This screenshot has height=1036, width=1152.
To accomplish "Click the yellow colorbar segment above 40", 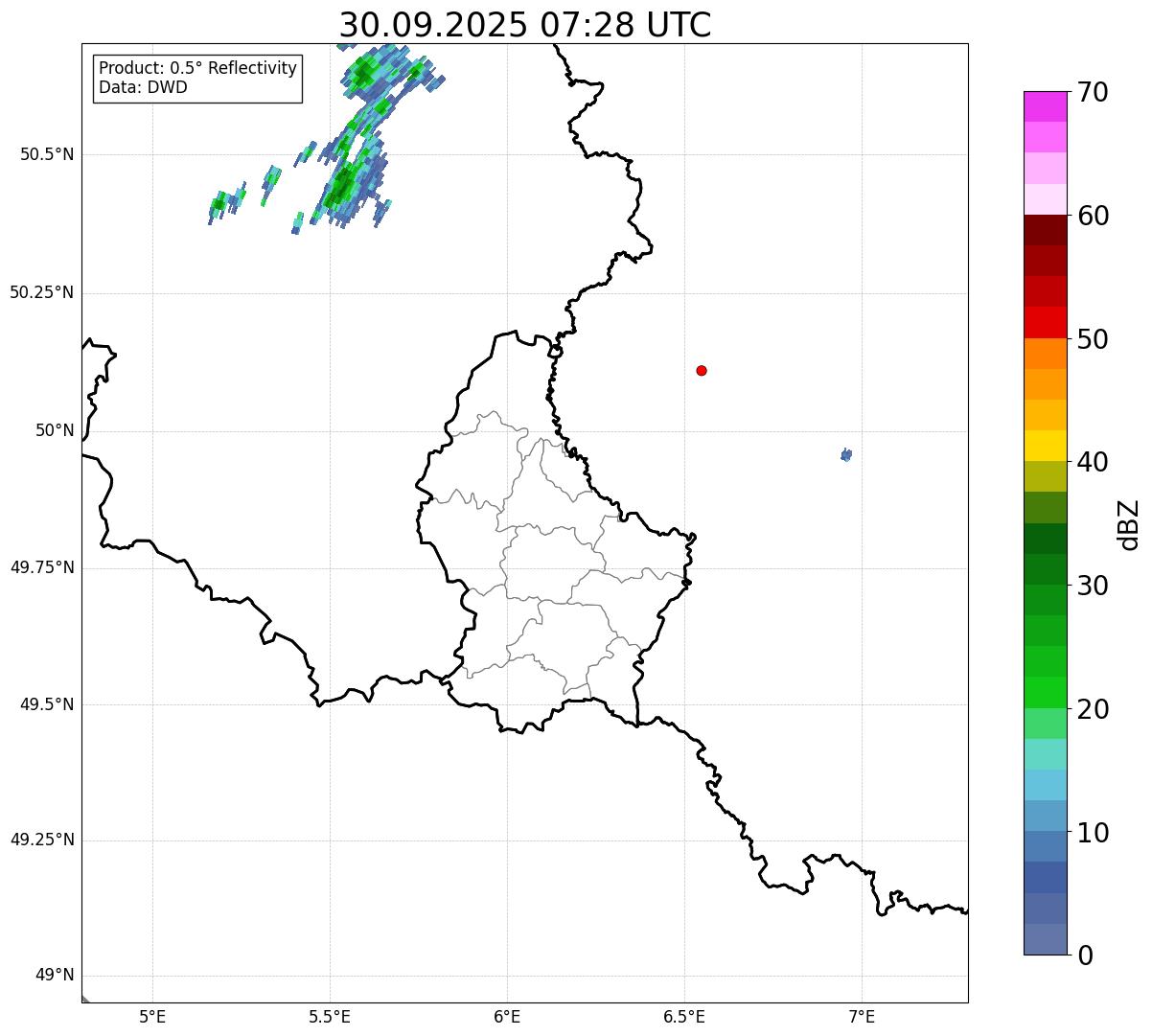I will click(x=1045, y=446).
